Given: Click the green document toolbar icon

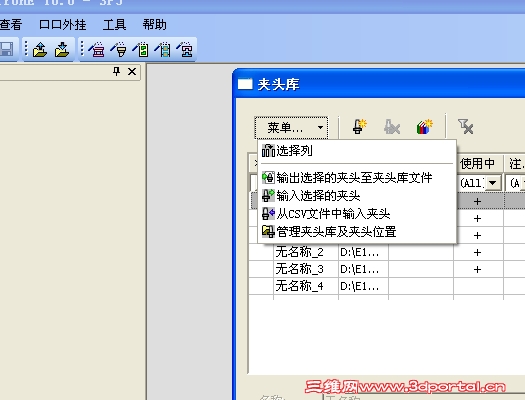Looking at the screenshot, I should [141, 50].
